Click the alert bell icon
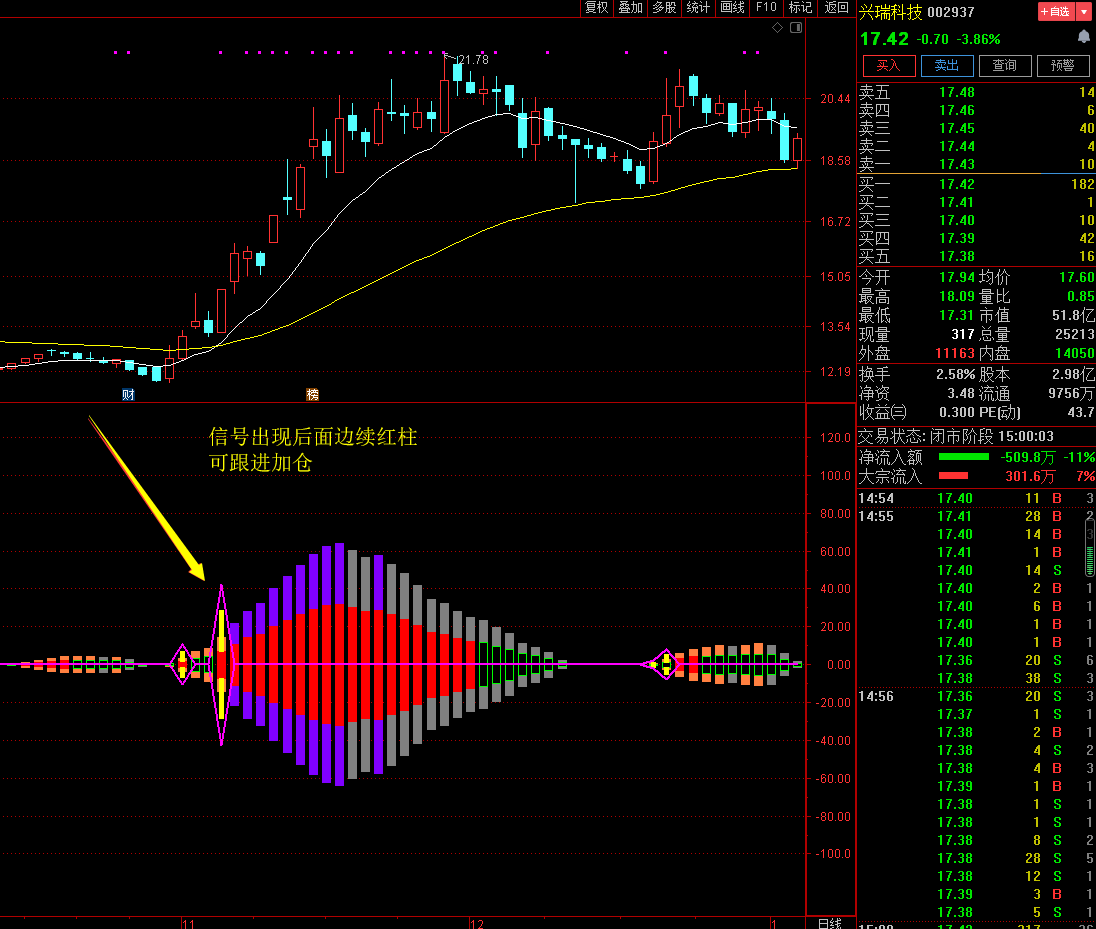The image size is (1096, 929). [1083, 37]
